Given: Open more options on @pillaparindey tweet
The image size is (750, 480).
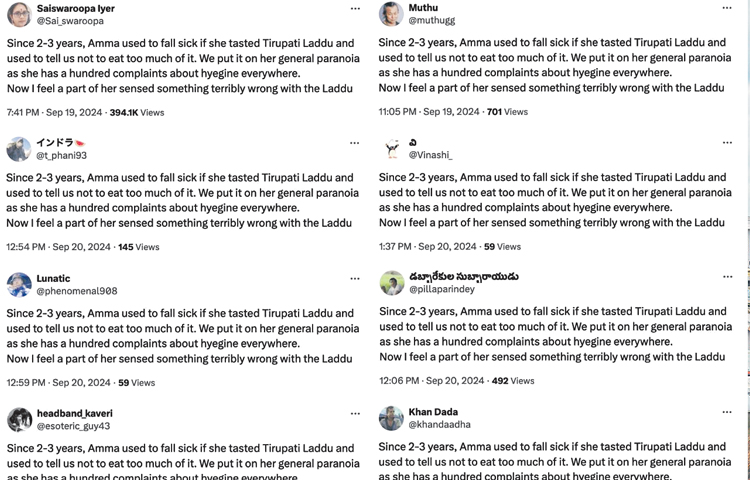Looking at the screenshot, I should pyautogui.click(x=728, y=277).
